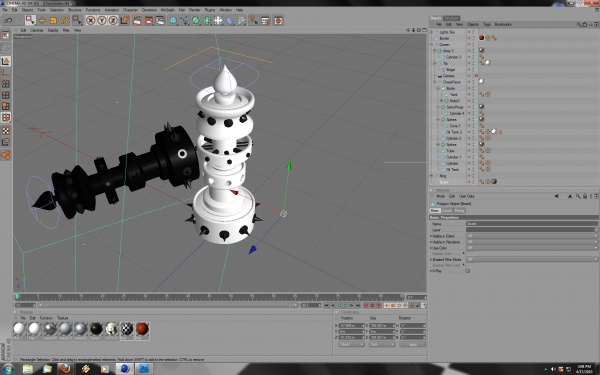Toggle the X-Ray checkbox

pos(468,271)
